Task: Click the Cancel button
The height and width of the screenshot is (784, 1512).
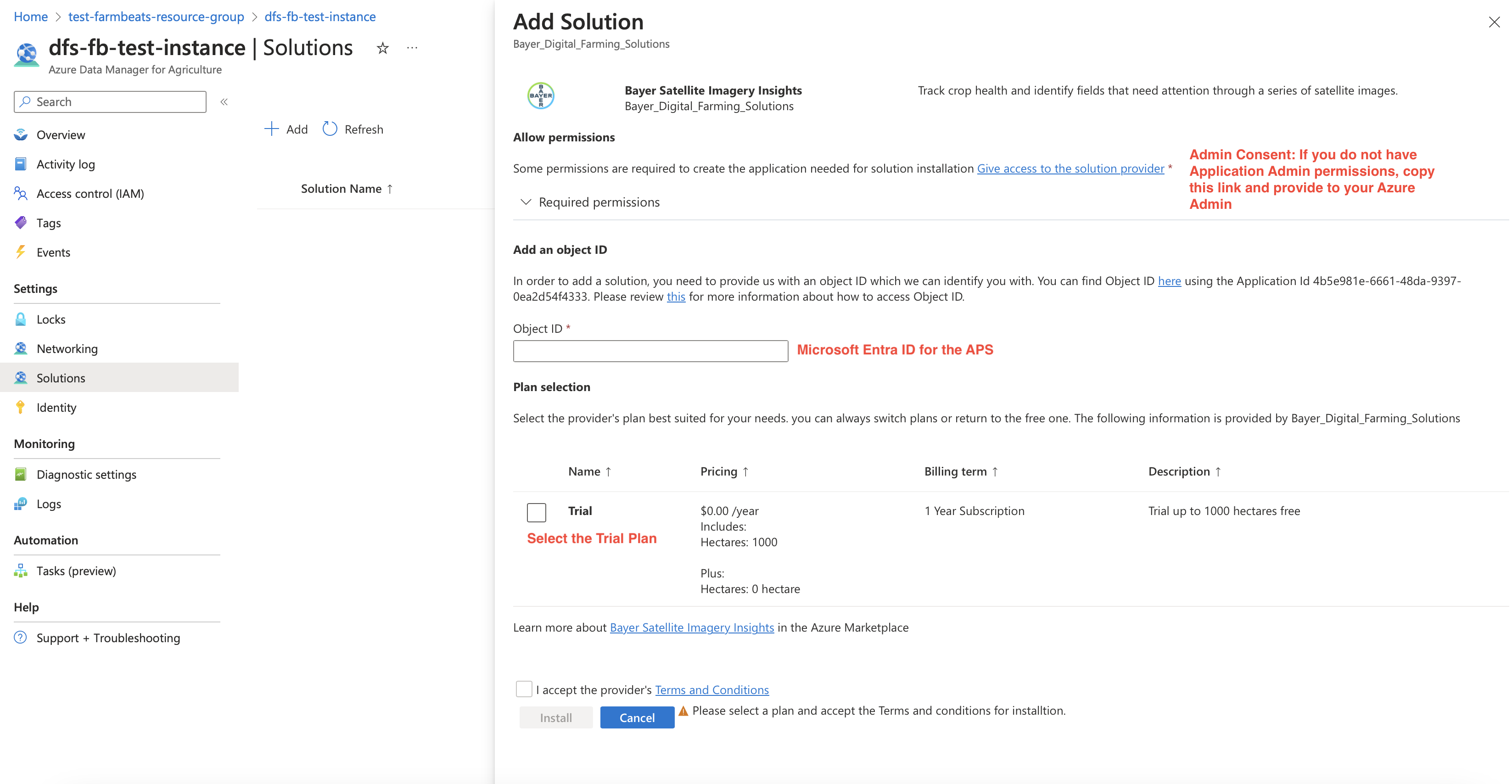Action: (637, 718)
